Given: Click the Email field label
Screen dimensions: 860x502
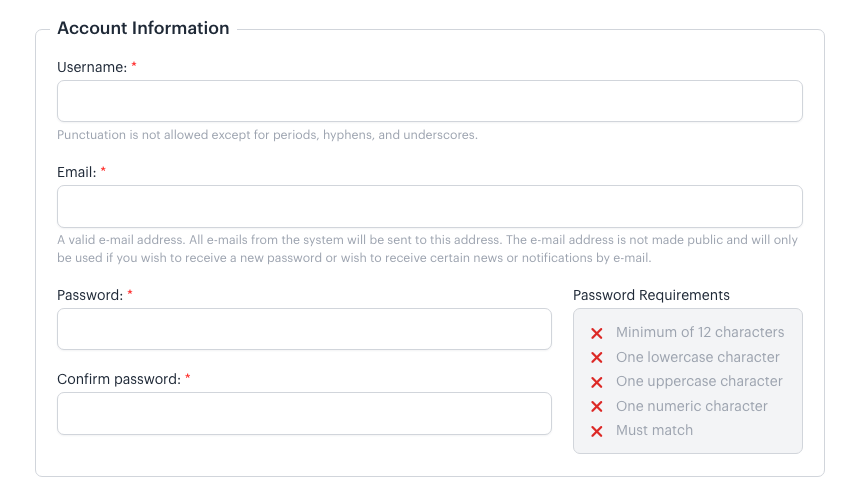Looking at the screenshot, I should (x=76, y=172).
